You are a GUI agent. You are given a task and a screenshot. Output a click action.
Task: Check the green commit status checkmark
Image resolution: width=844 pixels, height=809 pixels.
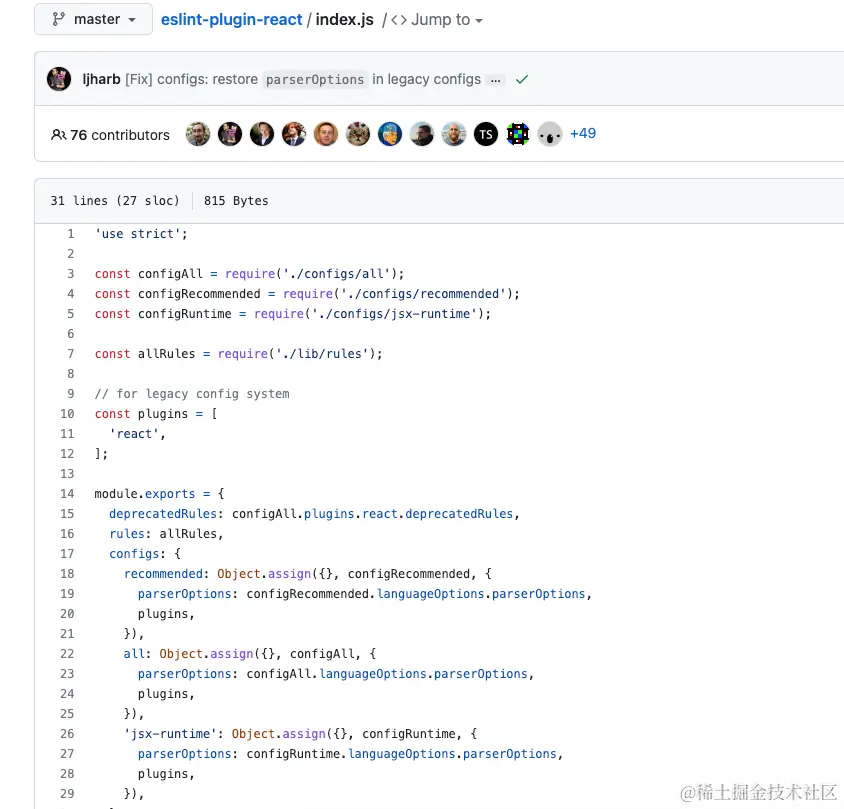522,80
